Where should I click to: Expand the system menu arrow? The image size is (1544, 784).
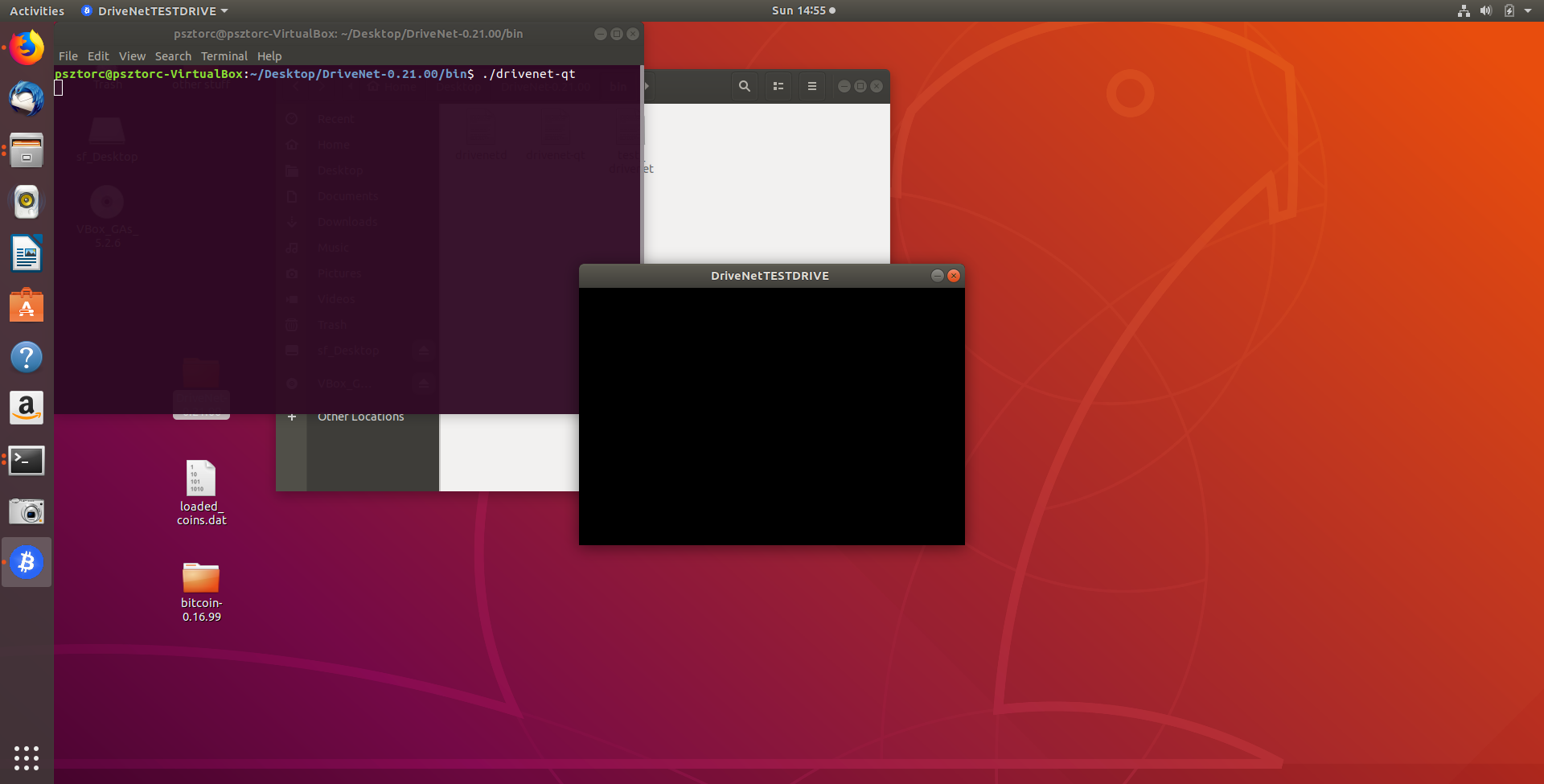[1528, 10]
